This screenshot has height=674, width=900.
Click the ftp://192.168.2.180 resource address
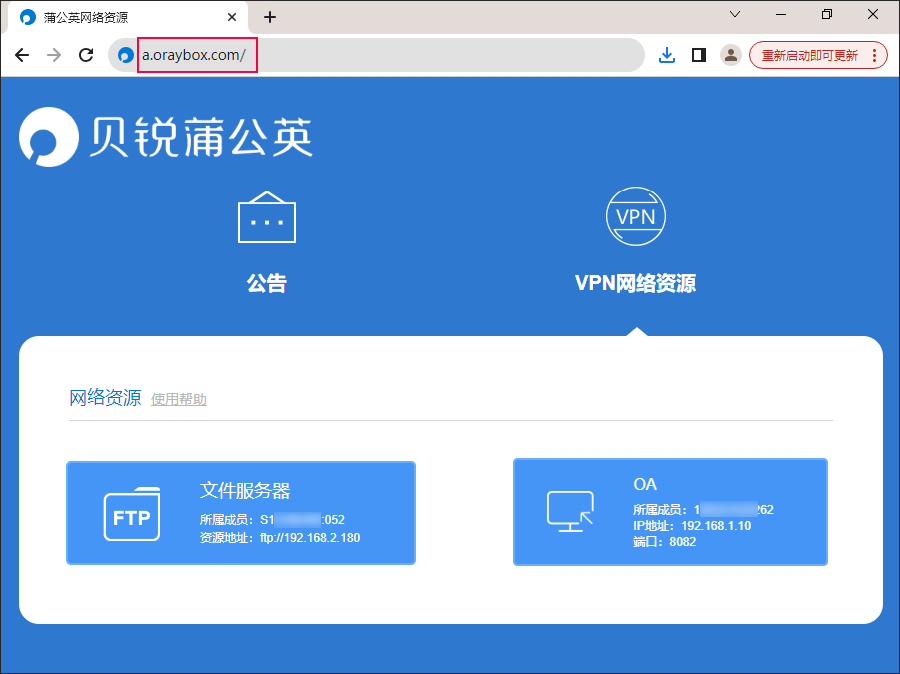pyautogui.click(x=310, y=537)
